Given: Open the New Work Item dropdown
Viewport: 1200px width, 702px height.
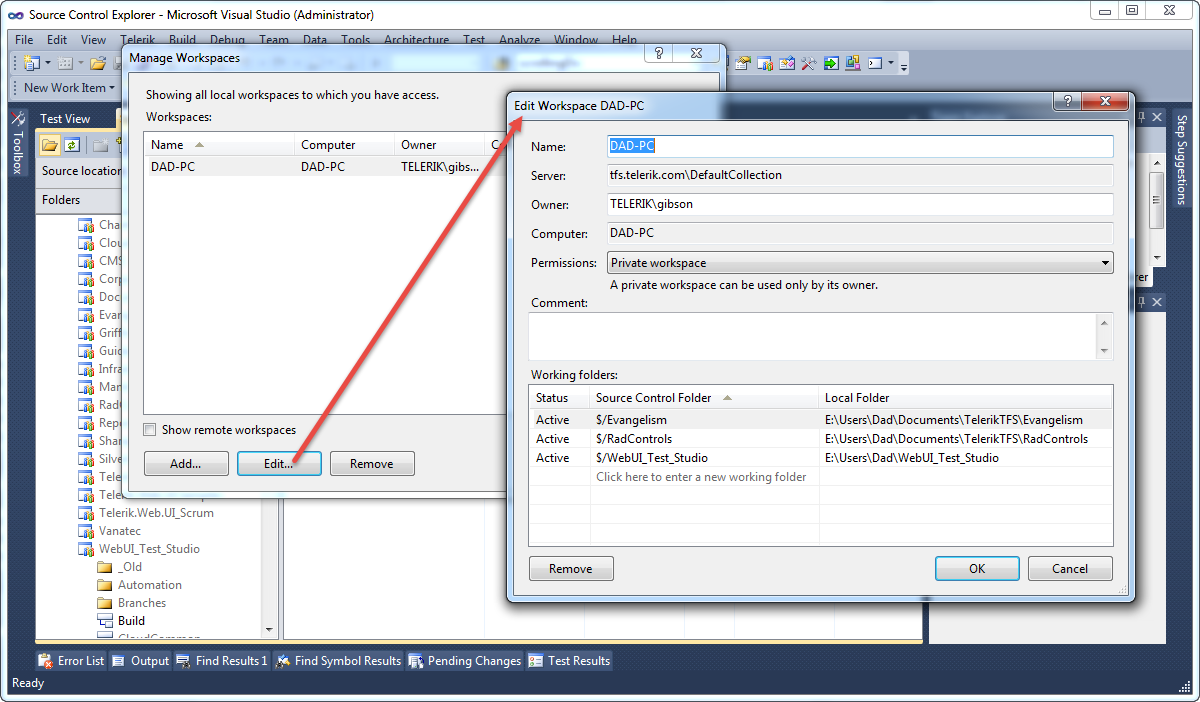Looking at the screenshot, I should 69,87.
